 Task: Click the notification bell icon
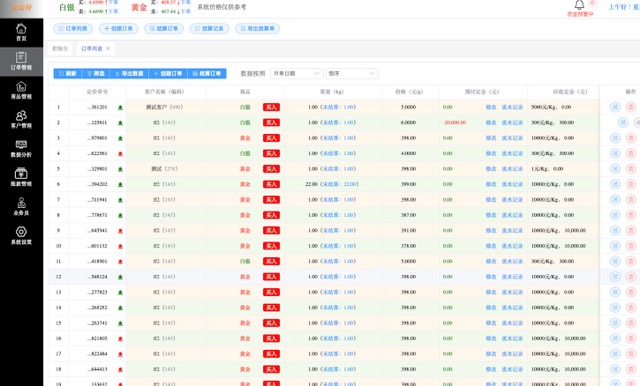(579, 5)
